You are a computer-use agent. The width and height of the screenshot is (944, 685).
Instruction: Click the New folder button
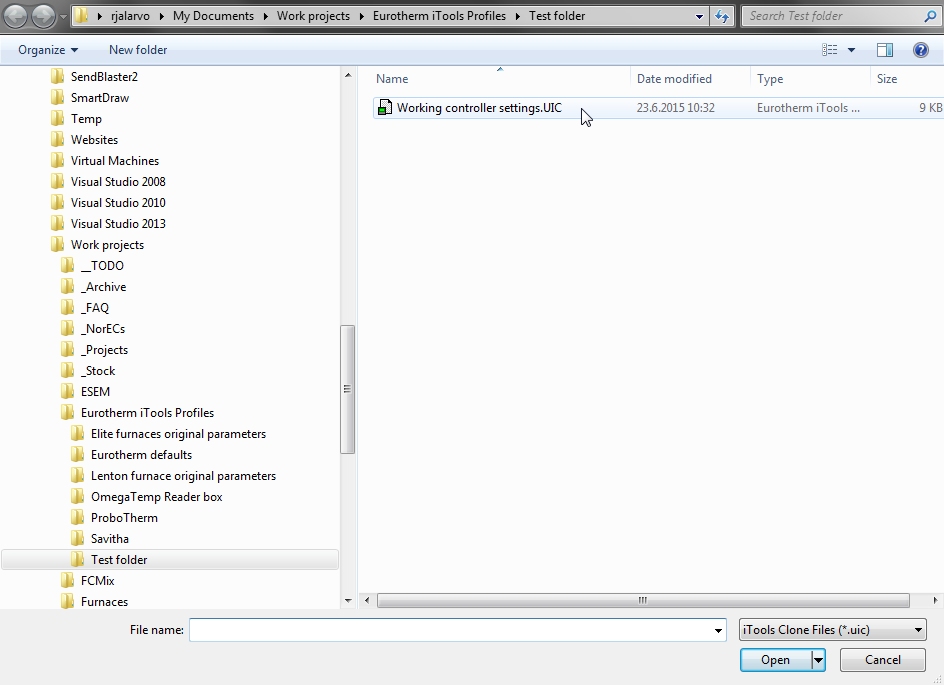(x=138, y=50)
